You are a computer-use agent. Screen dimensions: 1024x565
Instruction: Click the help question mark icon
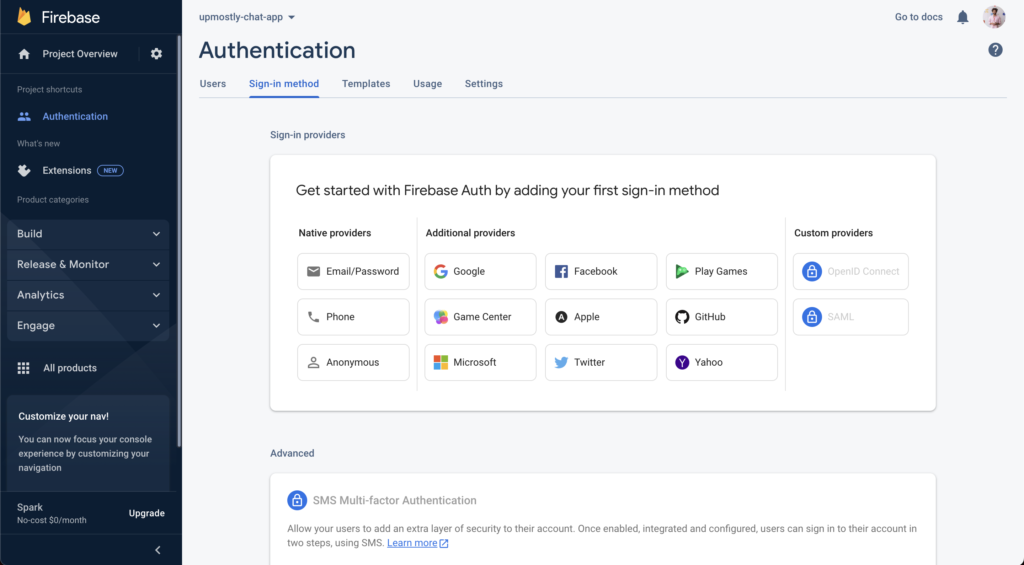[995, 50]
